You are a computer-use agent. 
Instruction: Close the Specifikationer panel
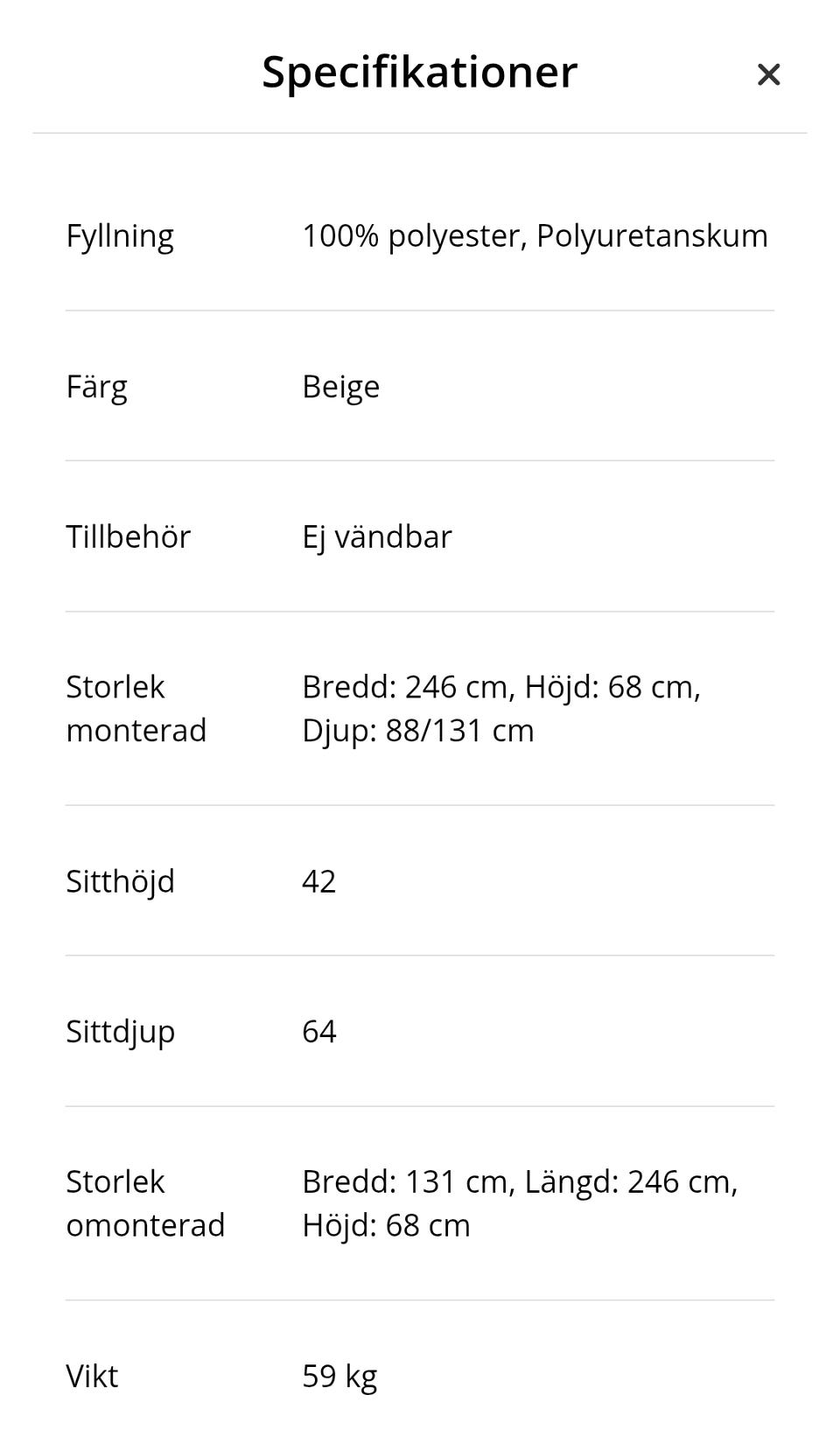(768, 74)
